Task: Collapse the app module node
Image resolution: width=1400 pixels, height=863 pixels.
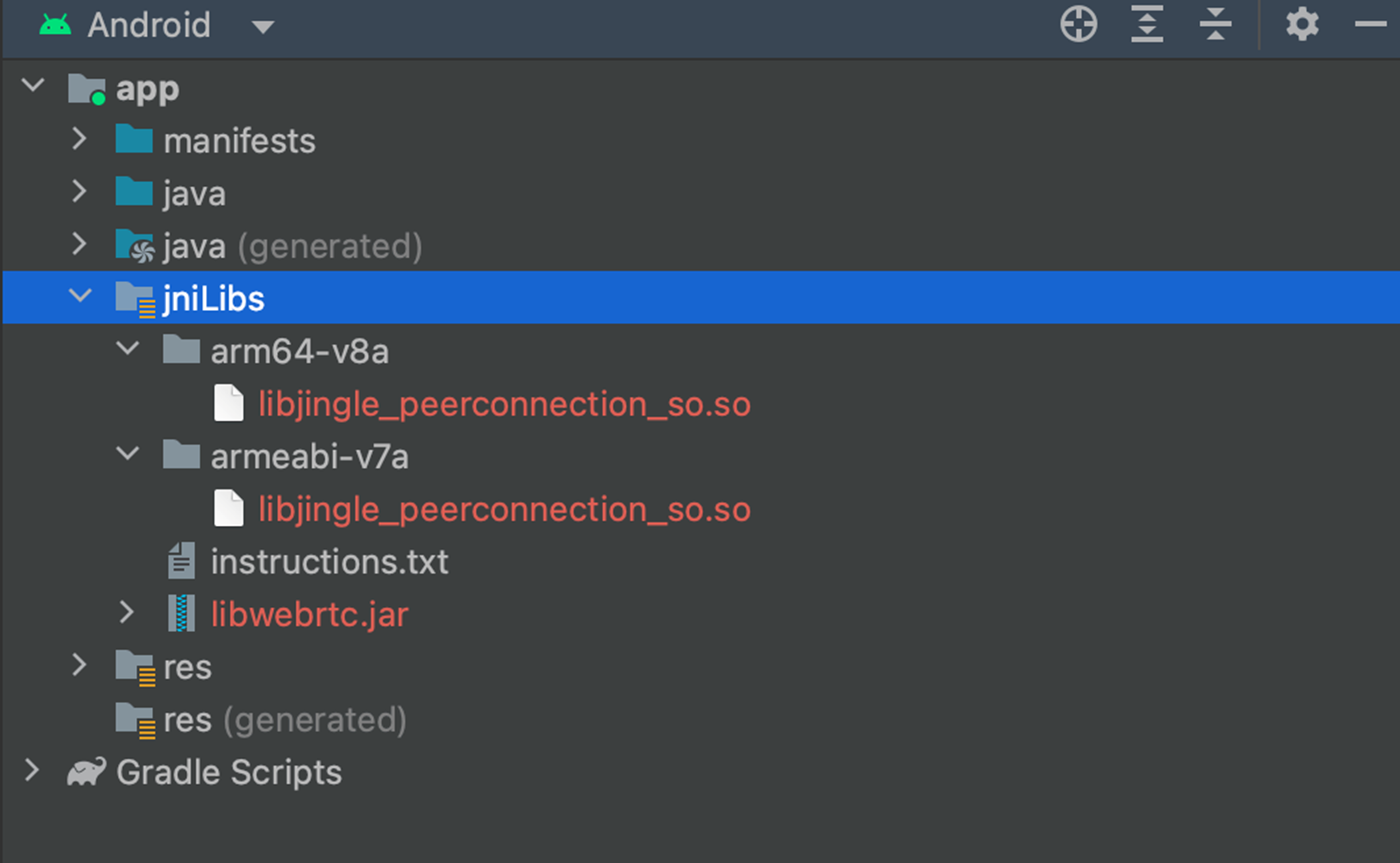Action: coord(33,85)
